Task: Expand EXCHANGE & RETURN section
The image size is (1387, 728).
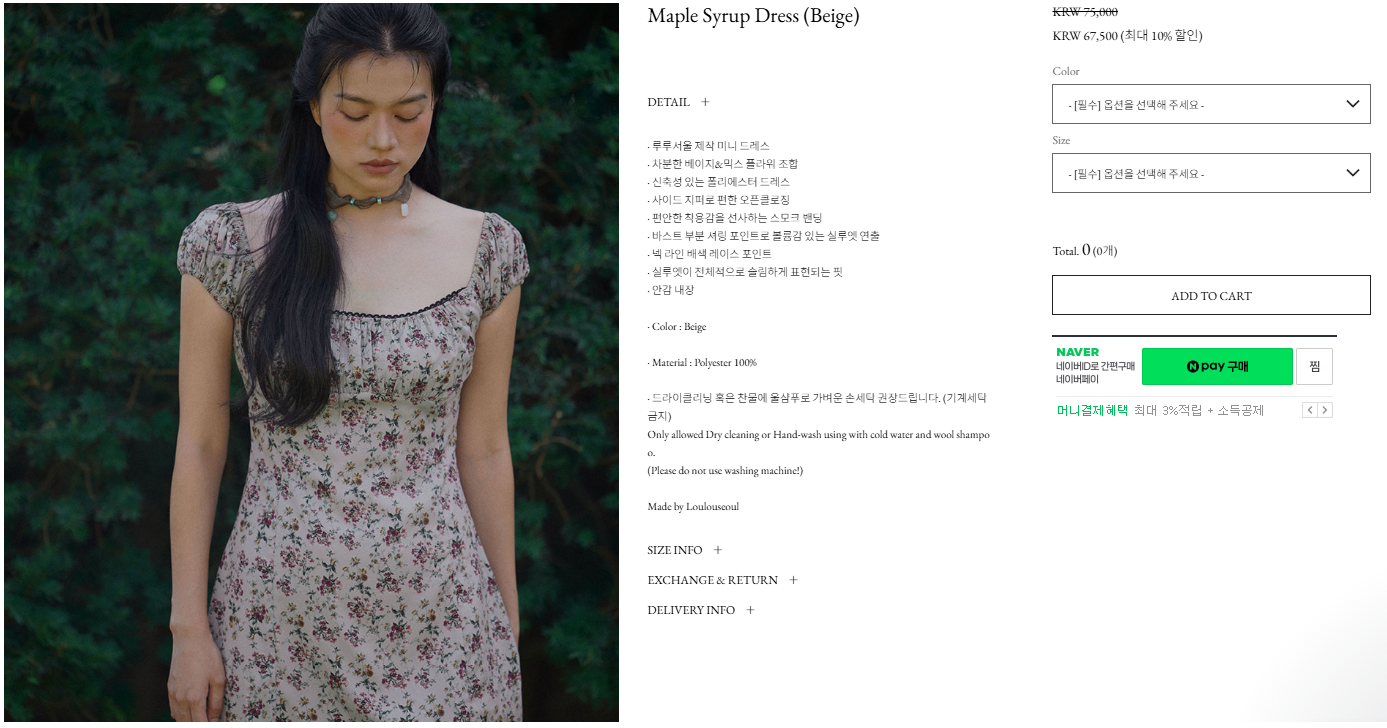Action: [712, 580]
